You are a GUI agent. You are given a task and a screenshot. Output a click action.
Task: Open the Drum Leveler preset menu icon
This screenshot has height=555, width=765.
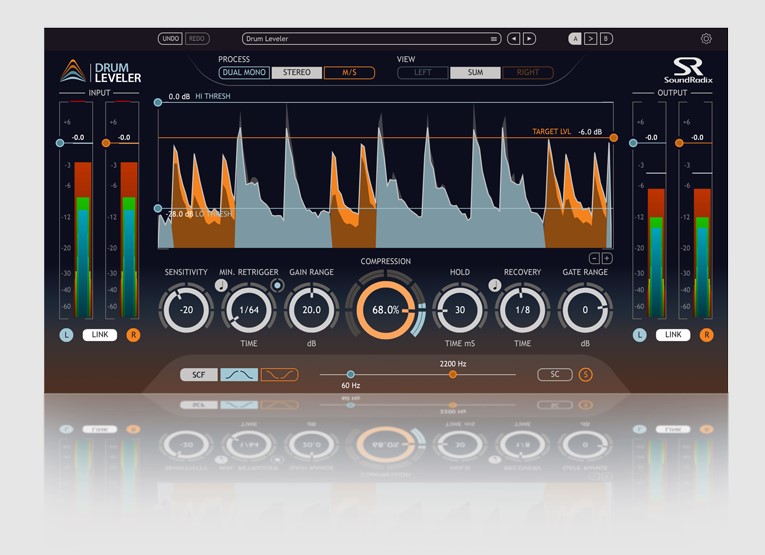click(494, 39)
